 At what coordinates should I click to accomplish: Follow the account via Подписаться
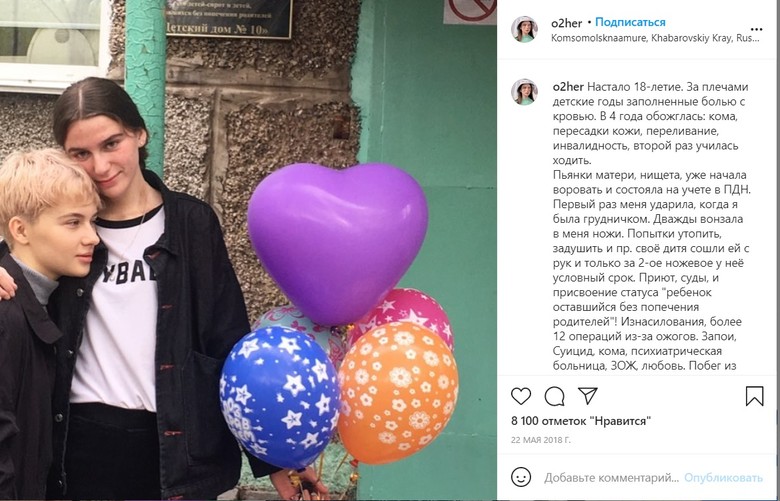coord(630,22)
